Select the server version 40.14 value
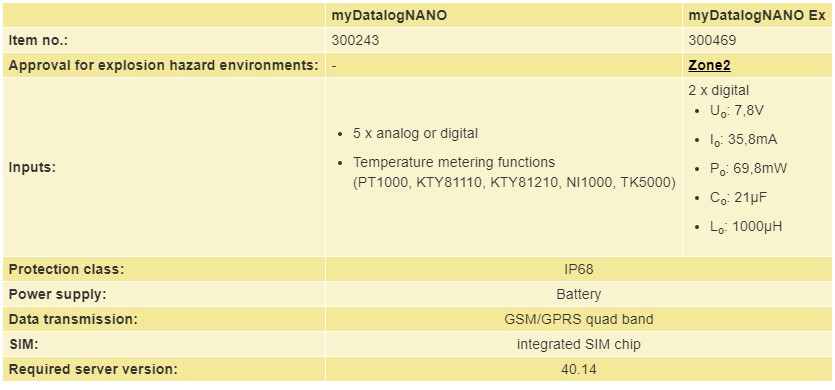Viewport: 835px width, 390px height. click(x=578, y=369)
